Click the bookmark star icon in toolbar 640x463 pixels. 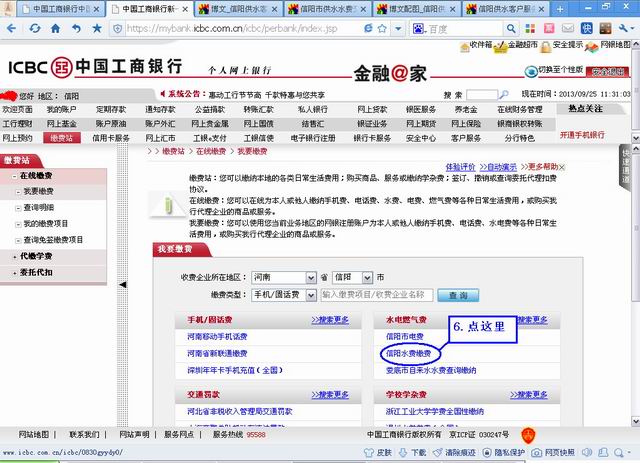96,28
